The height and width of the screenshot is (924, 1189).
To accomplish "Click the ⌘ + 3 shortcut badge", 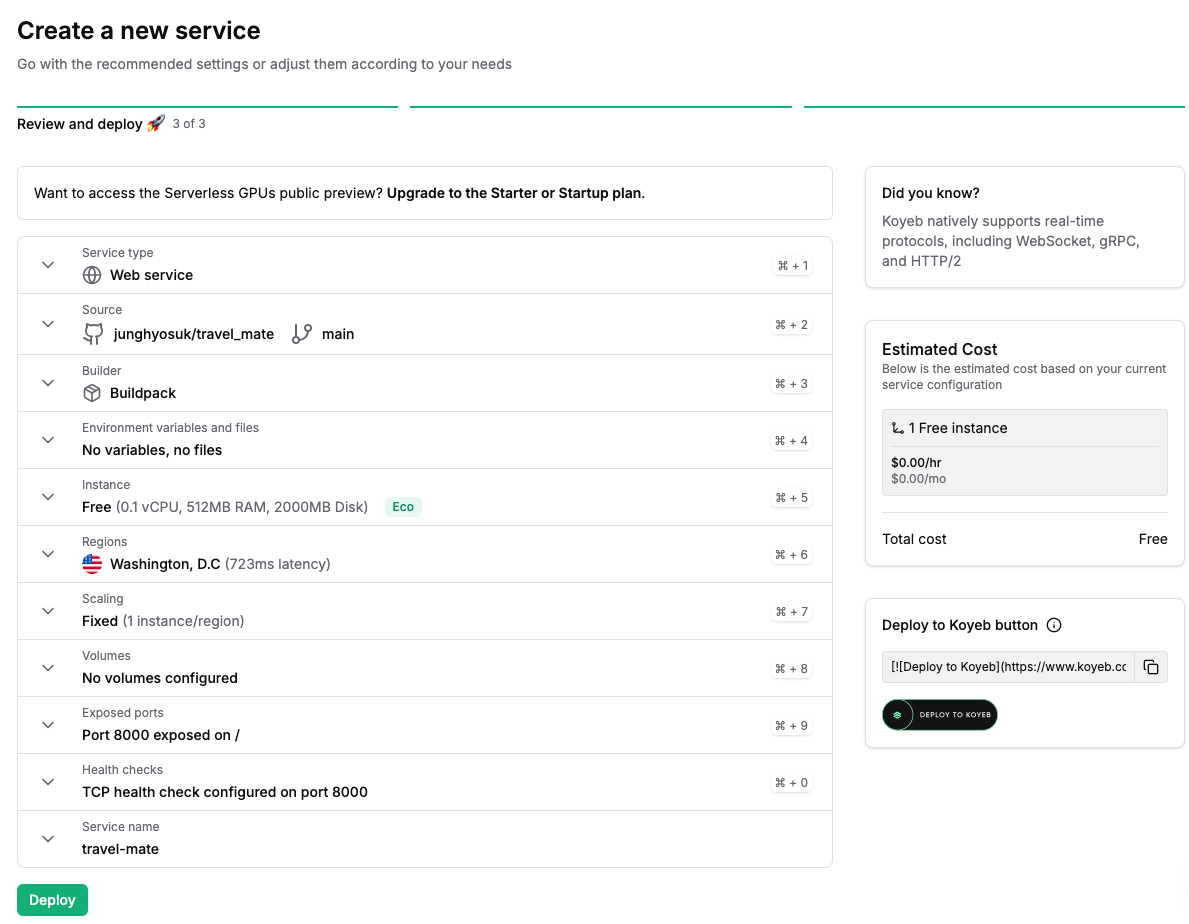I will point(791,384).
